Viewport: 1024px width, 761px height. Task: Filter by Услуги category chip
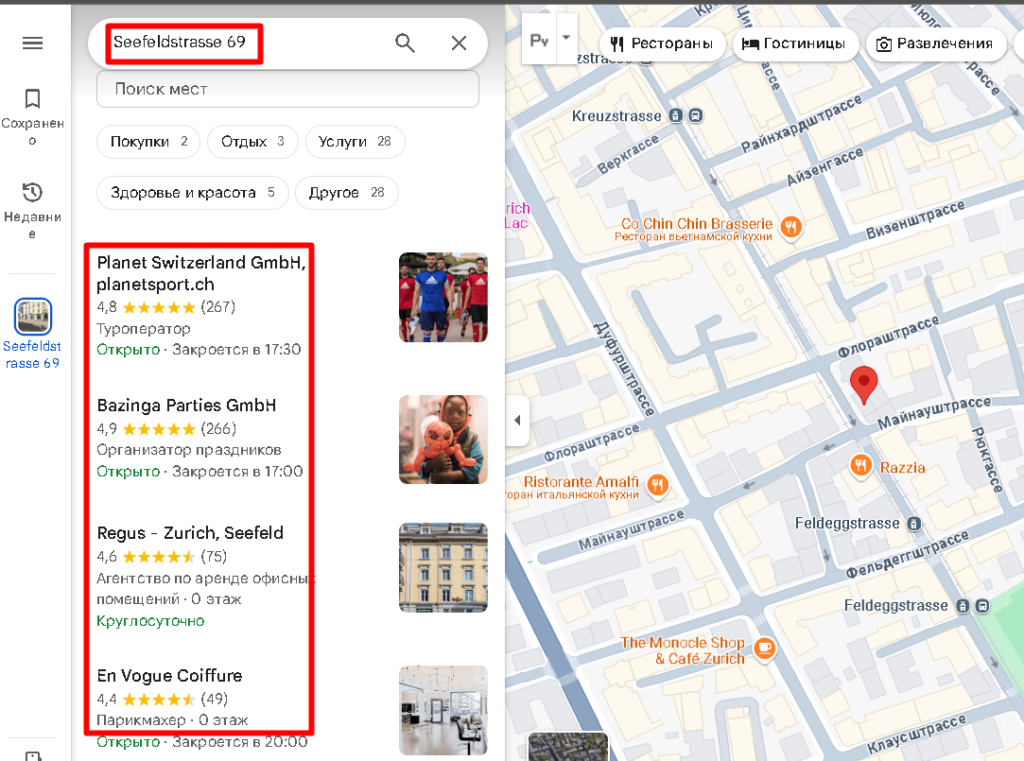point(355,141)
